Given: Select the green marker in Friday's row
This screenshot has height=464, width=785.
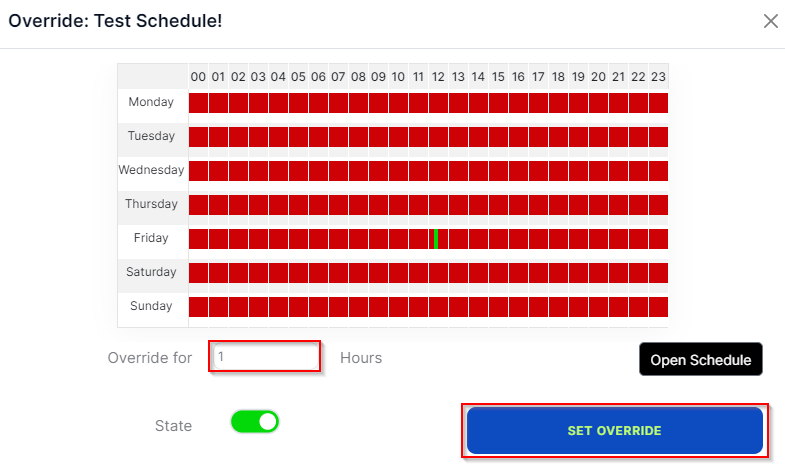Looking at the screenshot, I should 436,239.
